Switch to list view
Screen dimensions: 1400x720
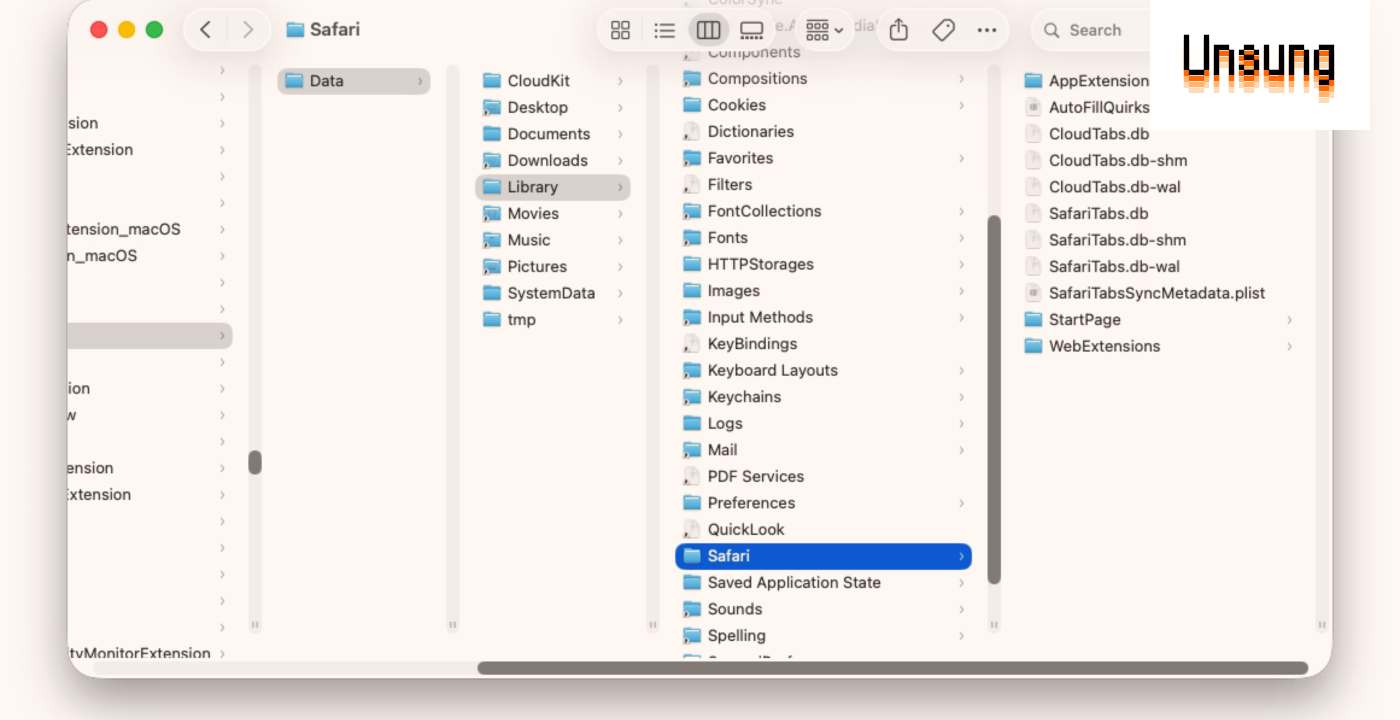click(664, 30)
